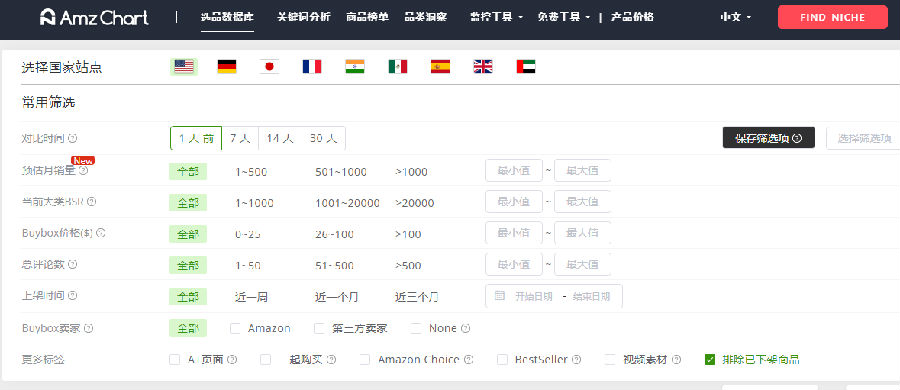Select the 7 days comparison option
Viewport: 900px width, 390px height.
click(x=240, y=138)
